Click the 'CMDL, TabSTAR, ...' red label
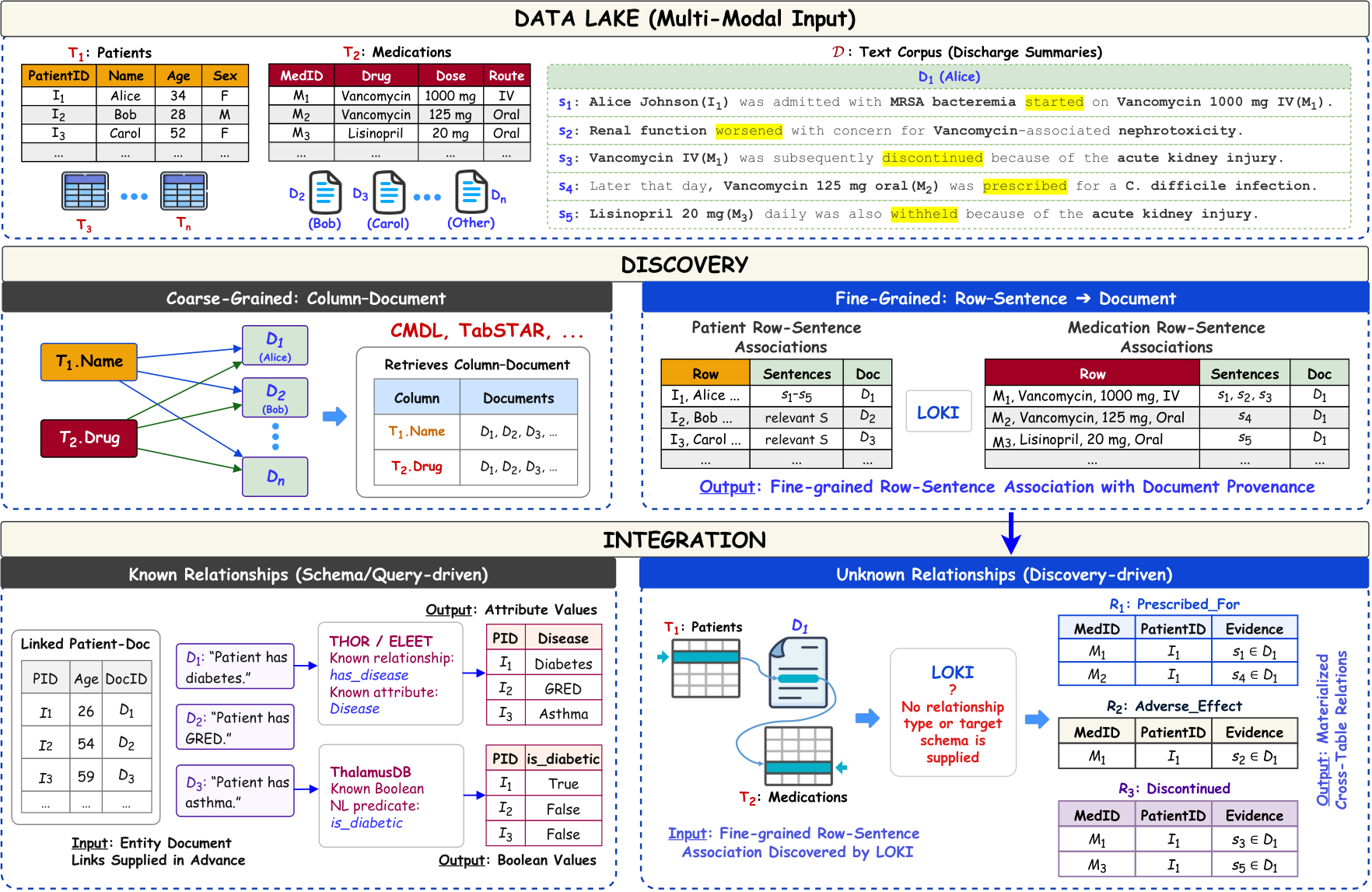 pos(487,331)
